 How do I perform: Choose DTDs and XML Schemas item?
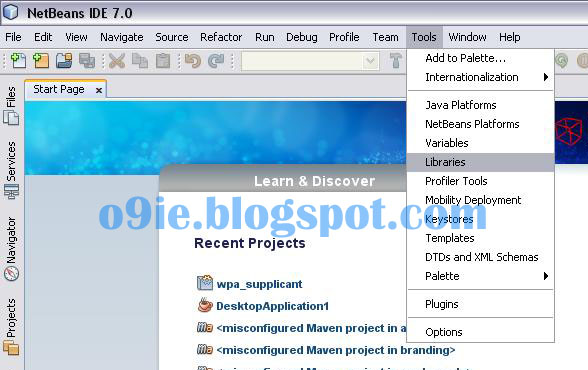(x=480, y=257)
